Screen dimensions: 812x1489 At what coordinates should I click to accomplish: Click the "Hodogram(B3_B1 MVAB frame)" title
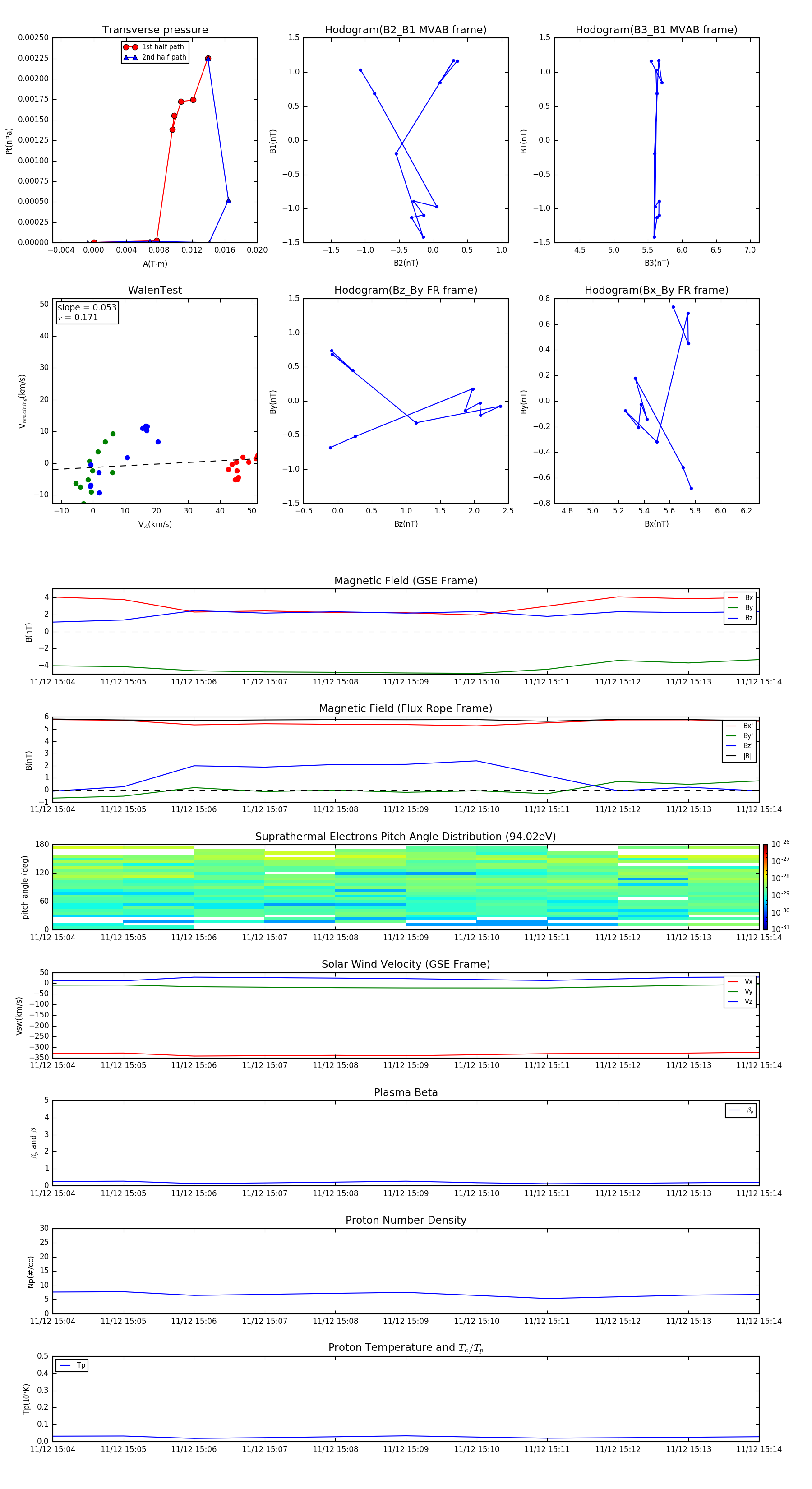click(656, 29)
